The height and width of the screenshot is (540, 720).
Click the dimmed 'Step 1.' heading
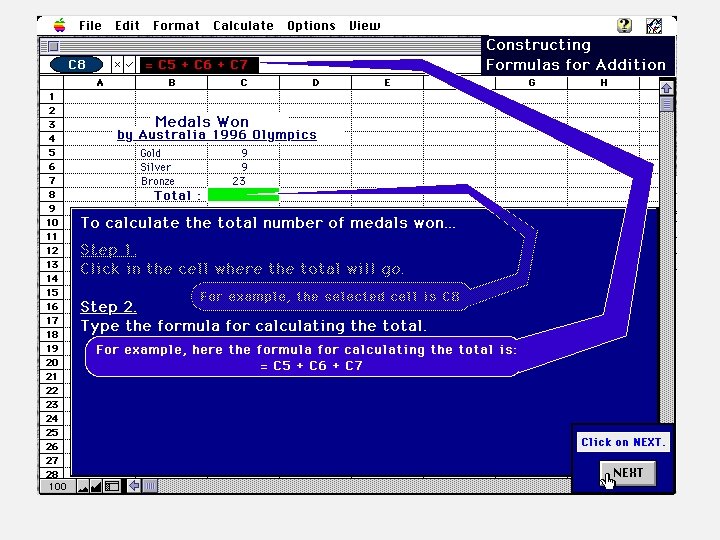tap(108, 250)
